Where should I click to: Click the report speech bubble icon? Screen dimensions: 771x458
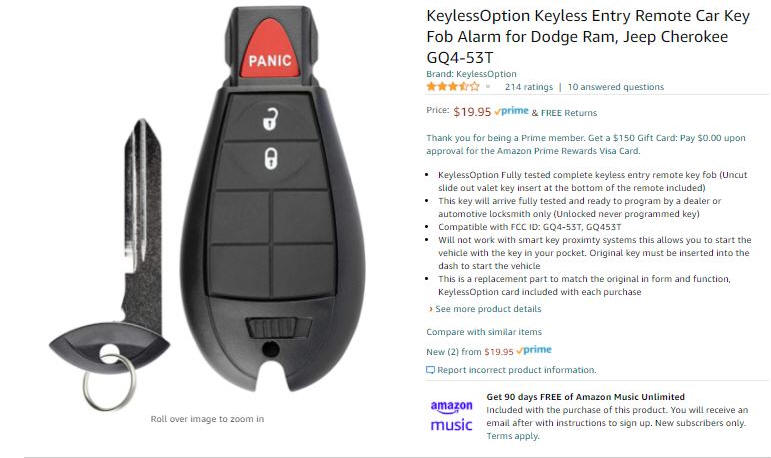coord(430,370)
